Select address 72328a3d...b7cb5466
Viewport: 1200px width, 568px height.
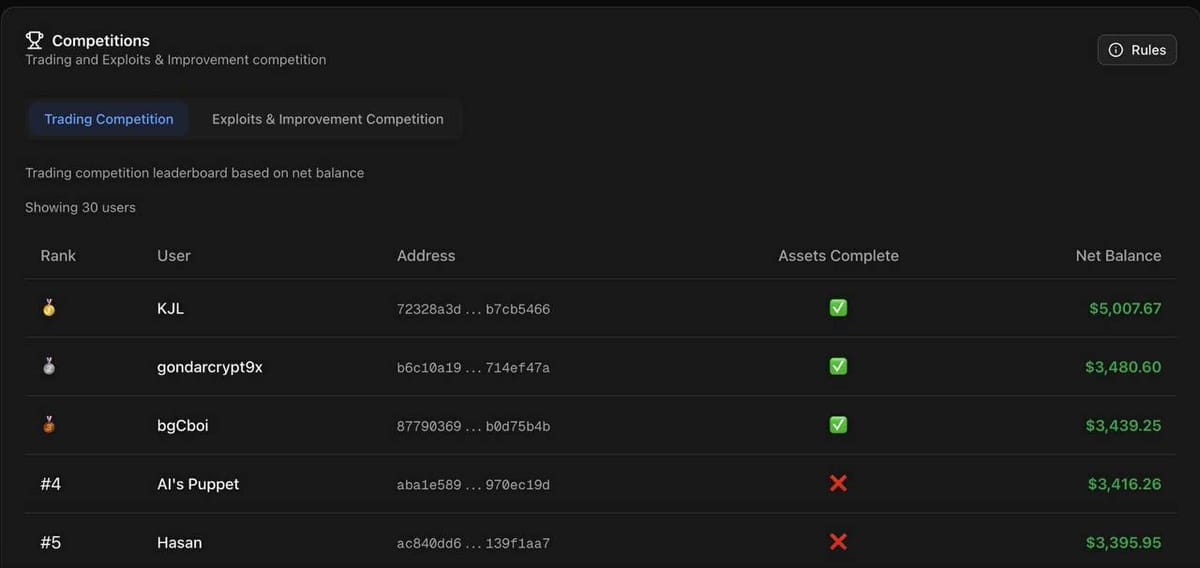pos(473,309)
